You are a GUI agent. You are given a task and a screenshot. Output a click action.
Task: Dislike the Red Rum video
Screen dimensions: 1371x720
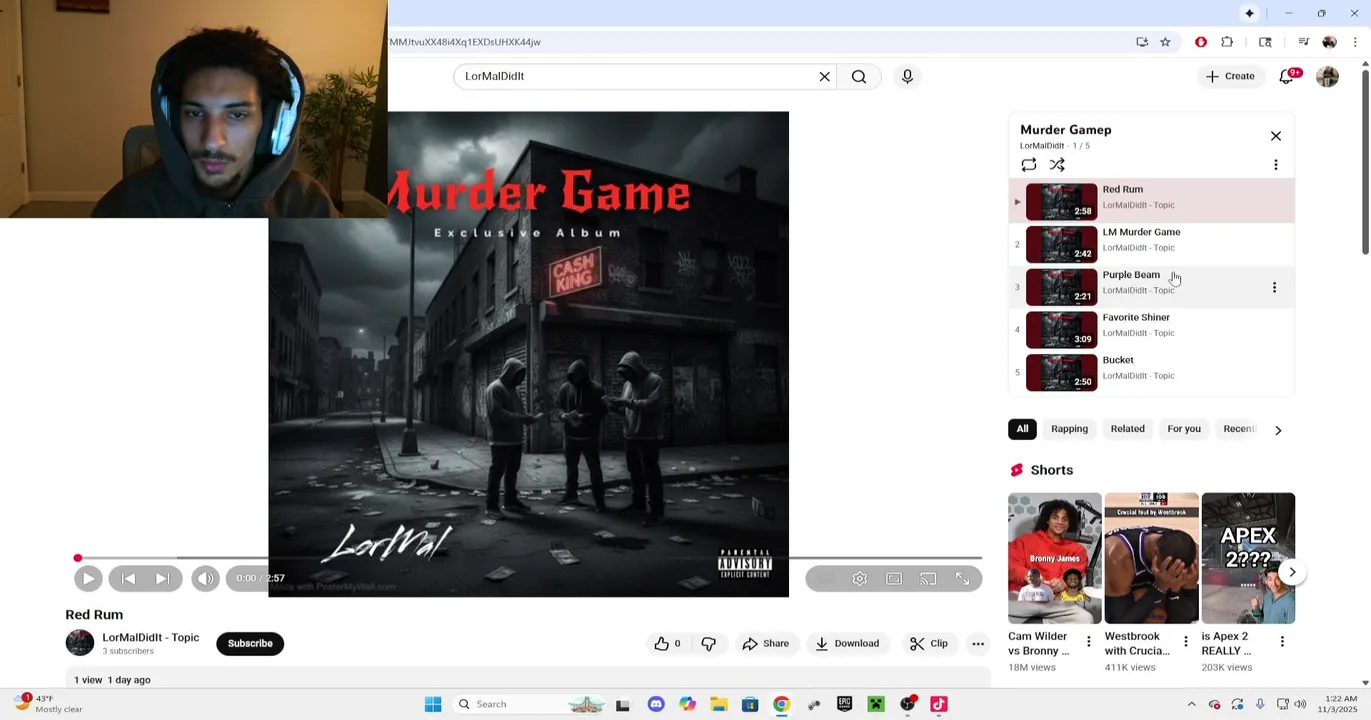(x=709, y=644)
